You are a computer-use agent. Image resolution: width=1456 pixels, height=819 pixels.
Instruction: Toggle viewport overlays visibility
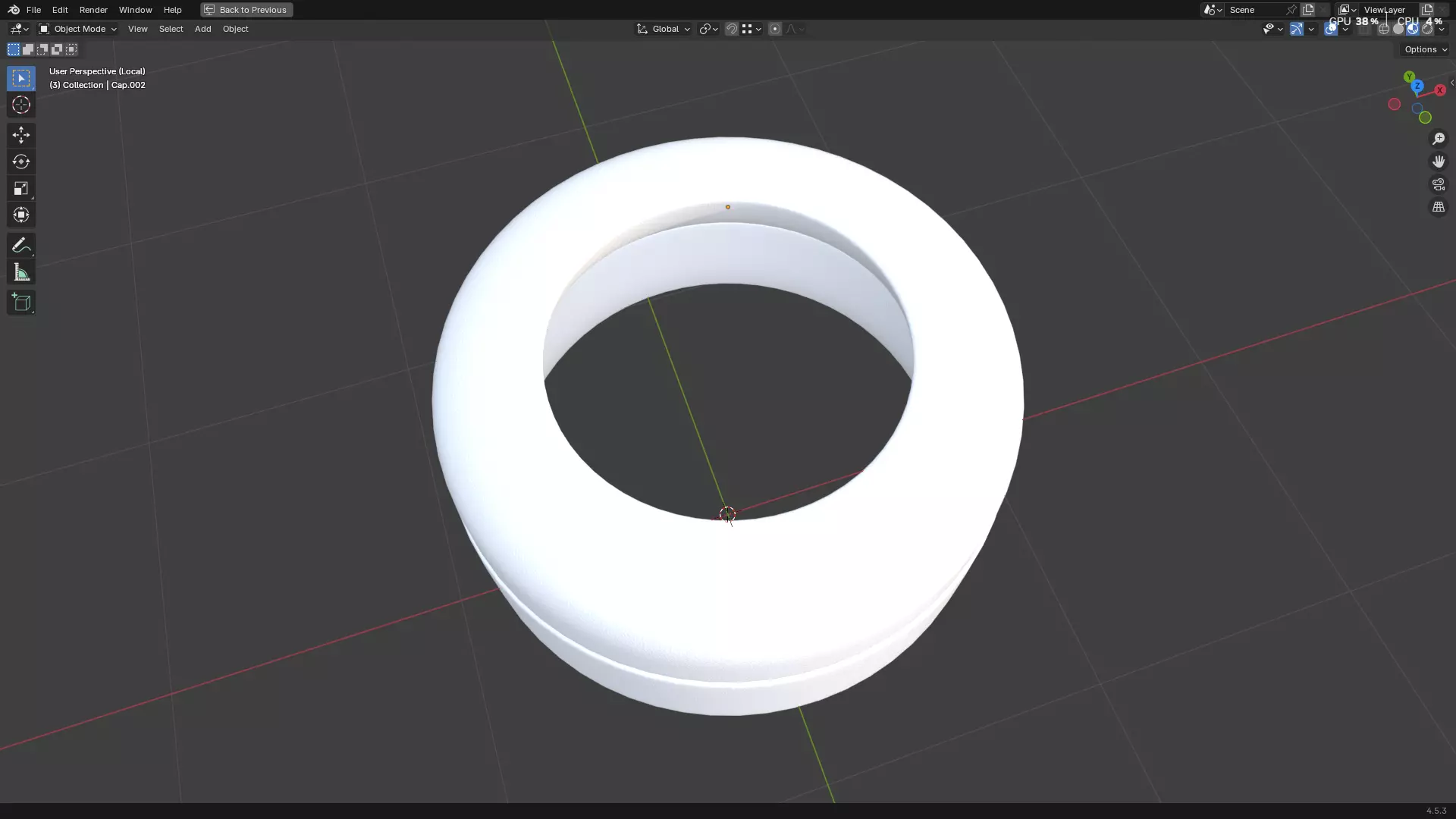click(1331, 29)
